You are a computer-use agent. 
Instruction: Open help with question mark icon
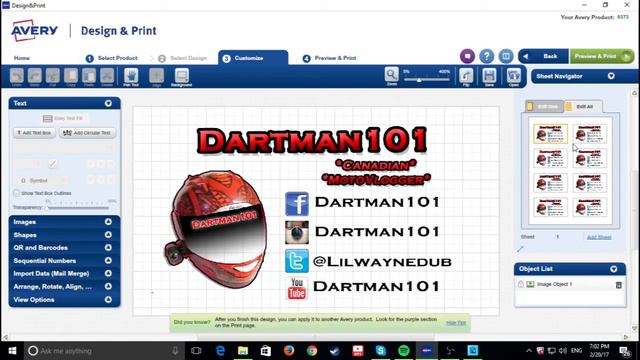click(x=487, y=56)
